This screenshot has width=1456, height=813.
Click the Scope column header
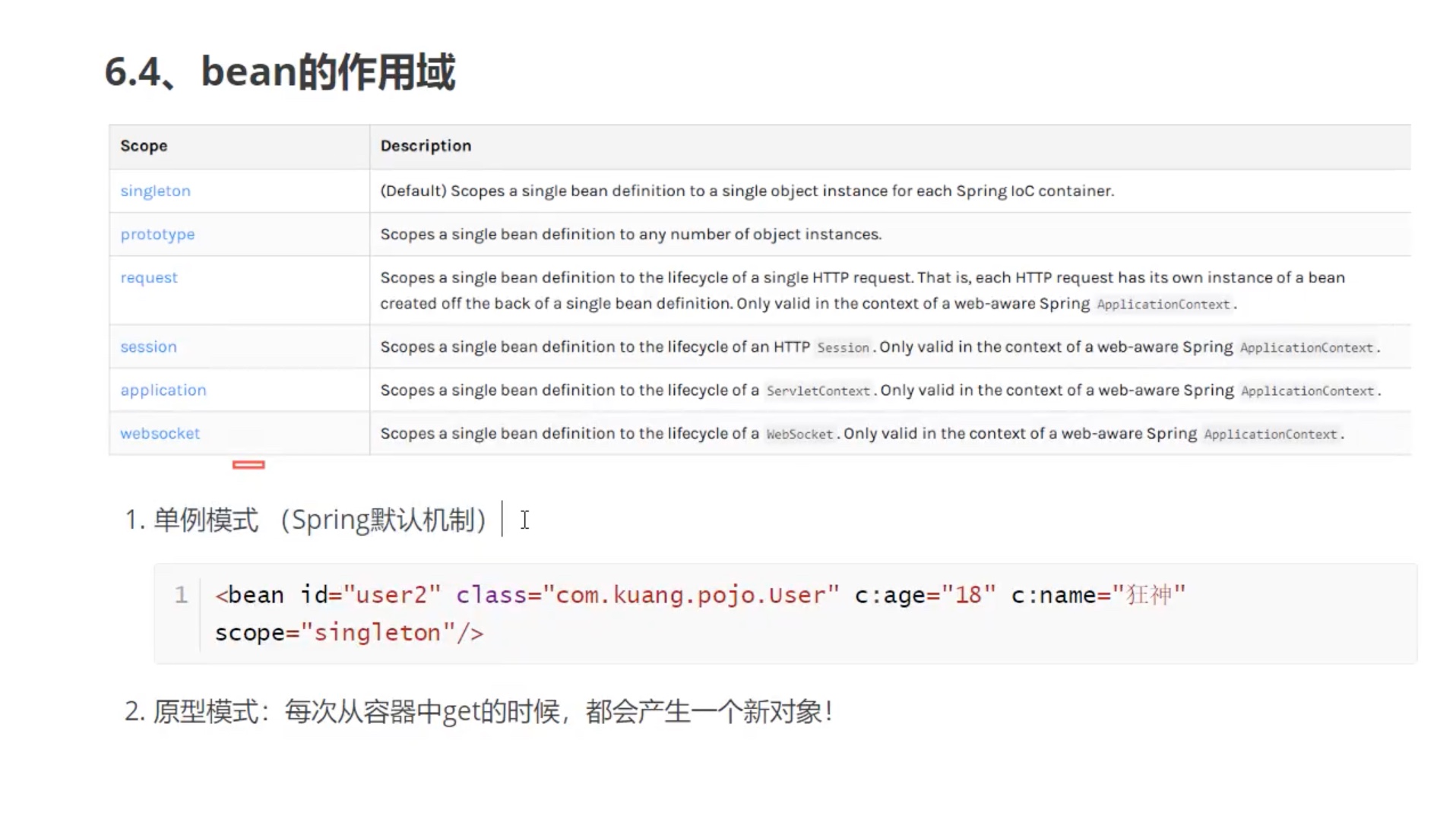[x=144, y=146]
